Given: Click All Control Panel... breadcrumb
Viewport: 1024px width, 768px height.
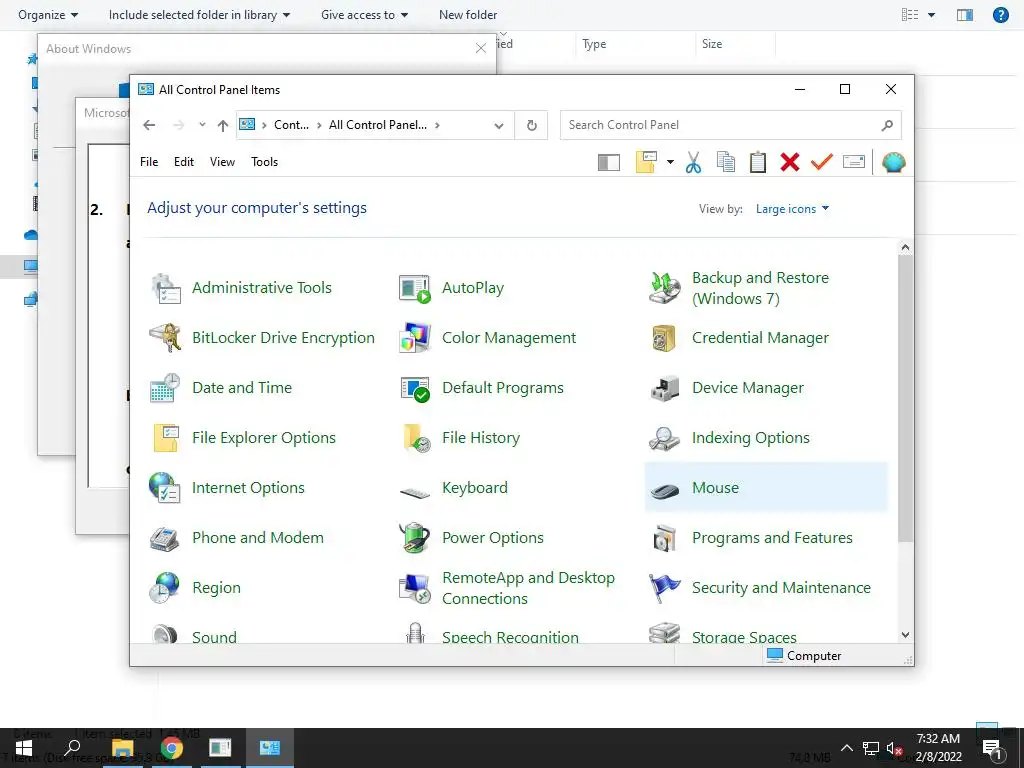Looking at the screenshot, I should [x=377, y=125].
